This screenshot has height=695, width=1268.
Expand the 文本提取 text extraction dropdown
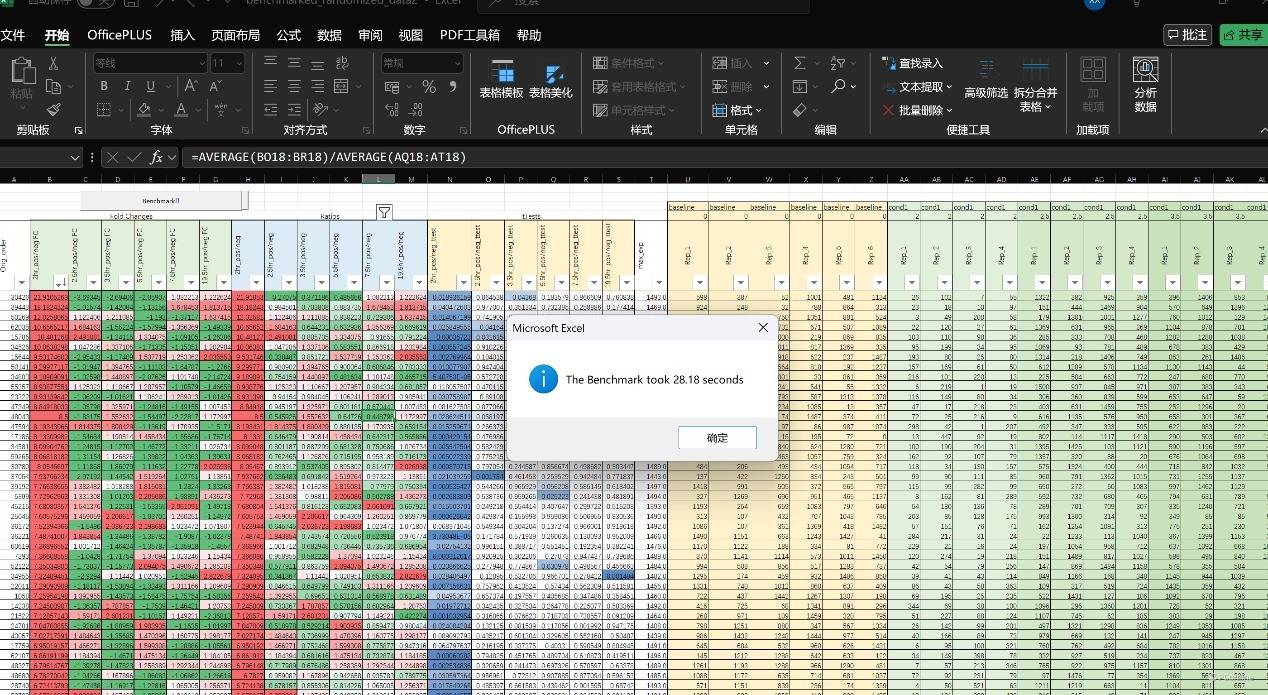(x=918, y=87)
